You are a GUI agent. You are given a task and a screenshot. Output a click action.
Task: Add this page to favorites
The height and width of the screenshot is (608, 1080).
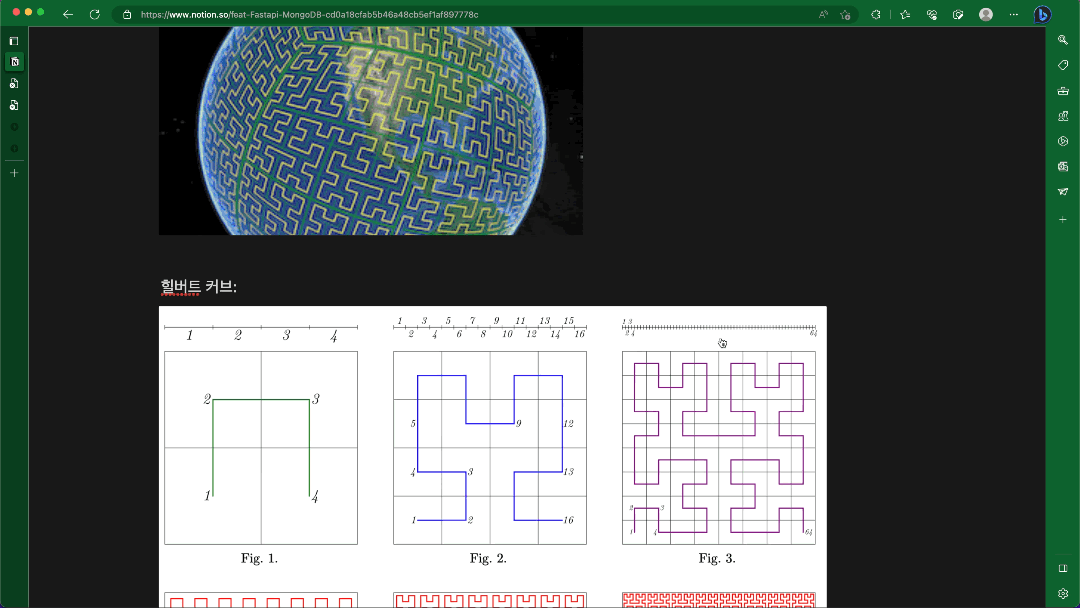pyautogui.click(x=846, y=14)
